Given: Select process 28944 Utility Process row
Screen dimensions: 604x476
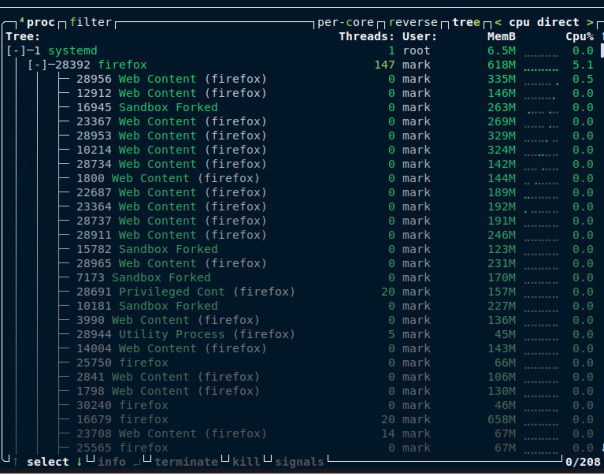Looking at the screenshot, I should coord(300,334).
